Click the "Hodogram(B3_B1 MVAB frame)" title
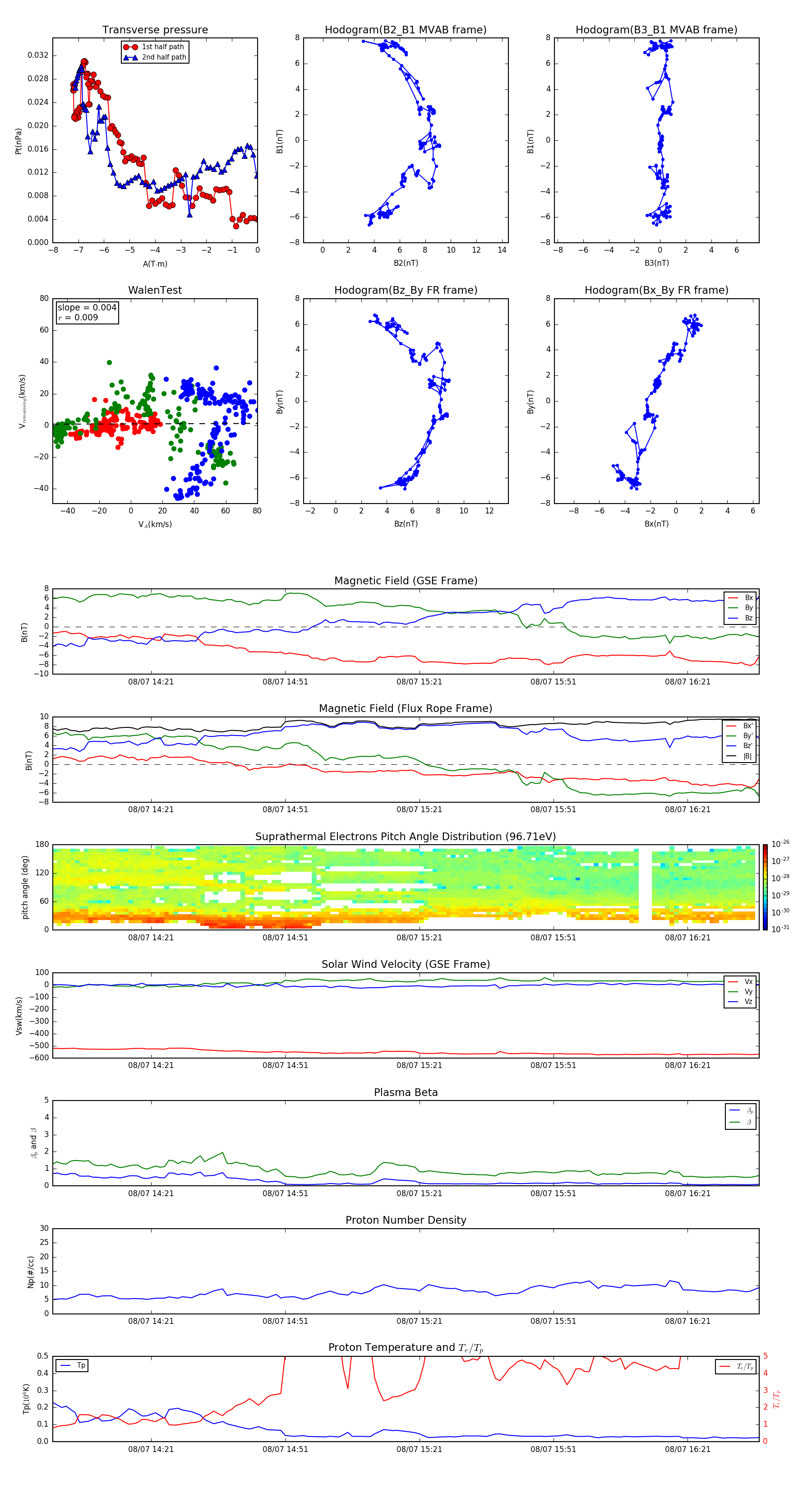 click(x=656, y=30)
